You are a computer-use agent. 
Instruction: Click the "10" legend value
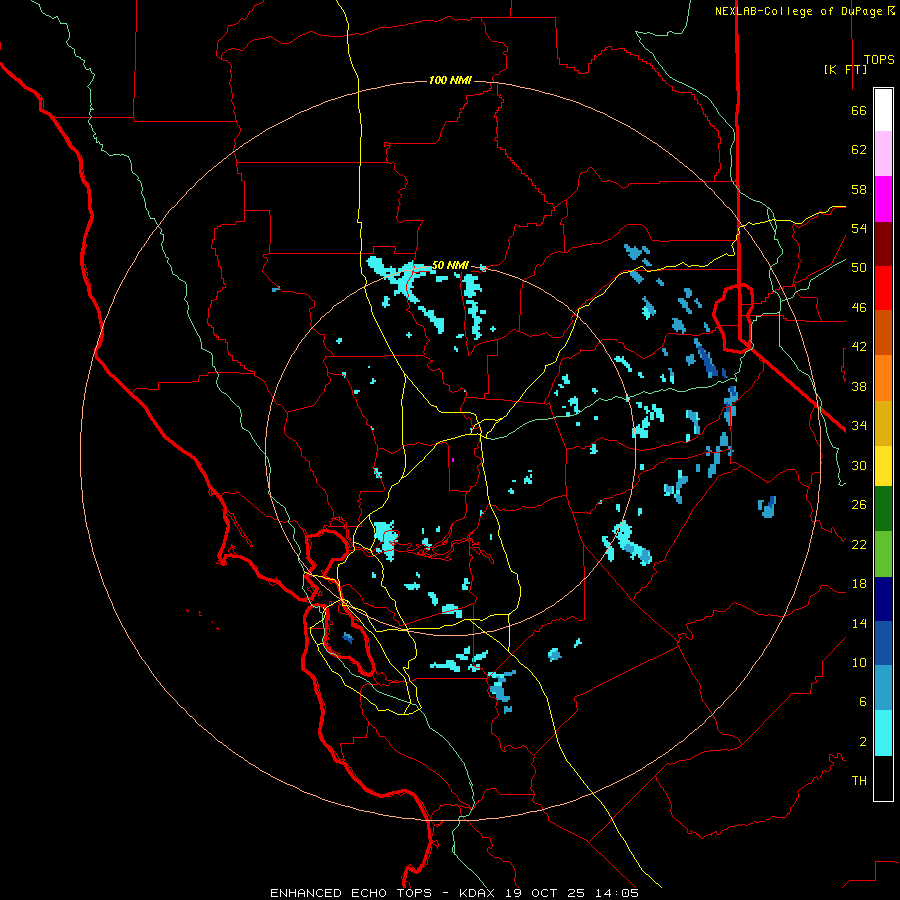pyautogui.click(x=859, y=662)
